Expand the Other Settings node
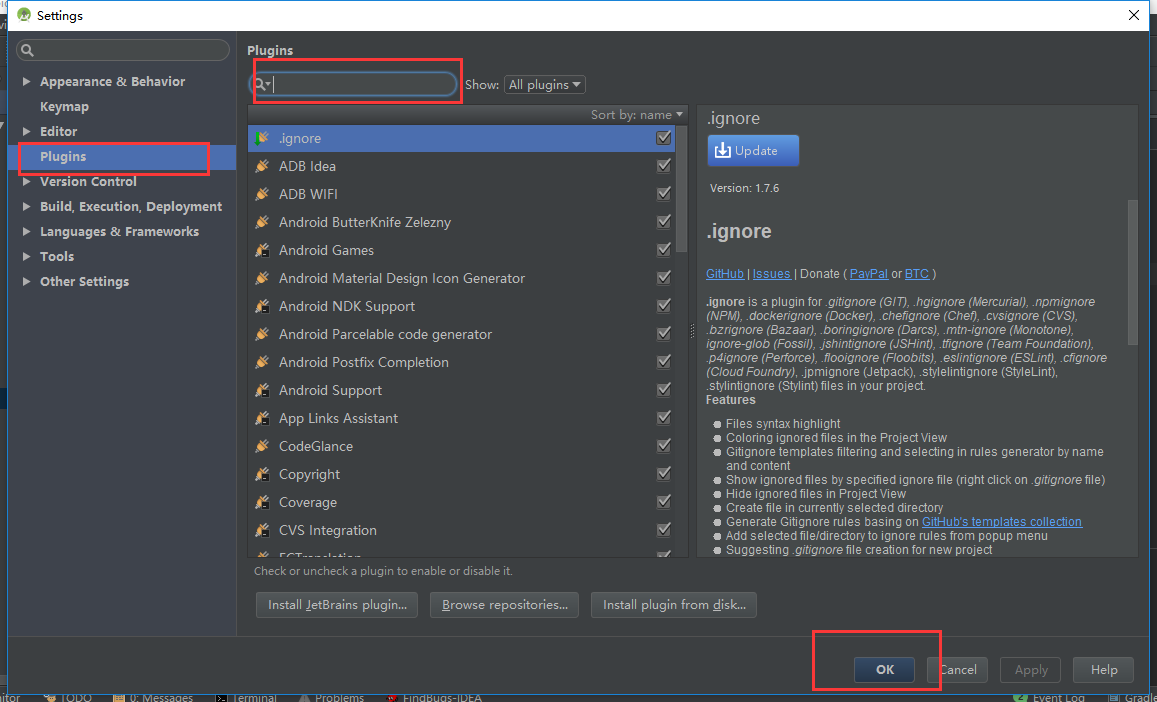 27,282
